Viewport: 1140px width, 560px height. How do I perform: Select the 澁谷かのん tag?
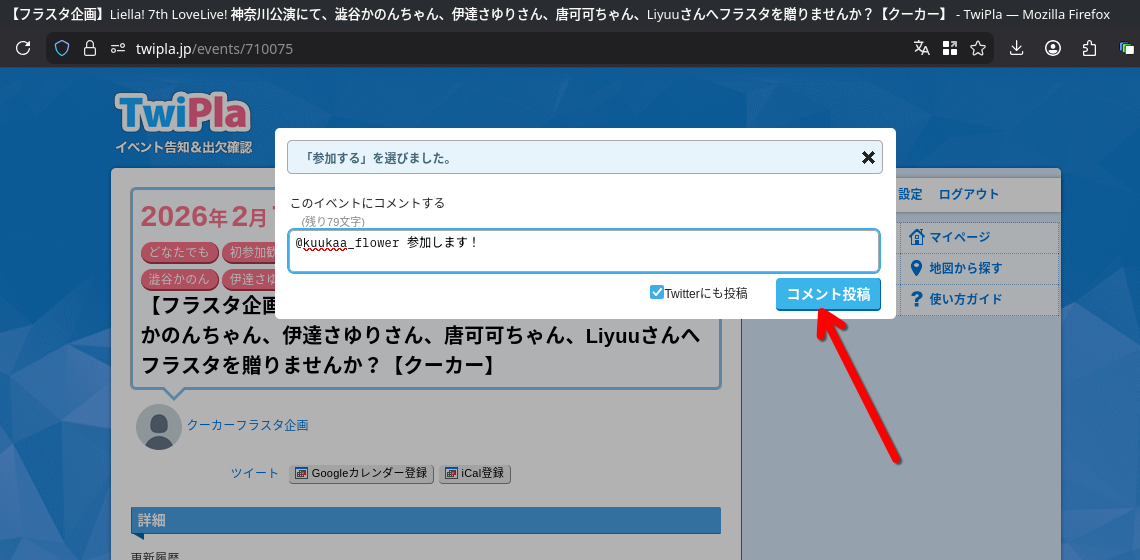(x=179, y=279)
